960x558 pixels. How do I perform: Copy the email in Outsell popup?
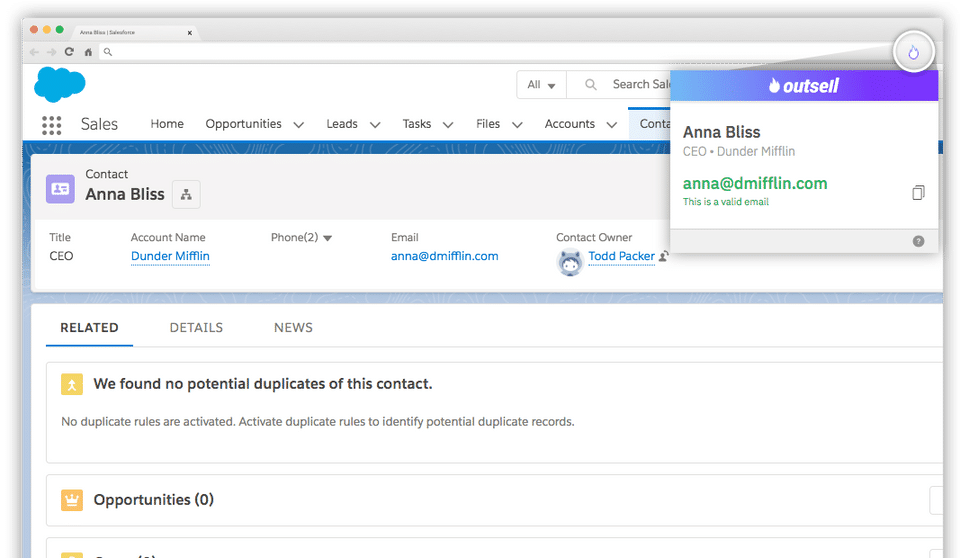pyautogui.click(x=918, y=192)
